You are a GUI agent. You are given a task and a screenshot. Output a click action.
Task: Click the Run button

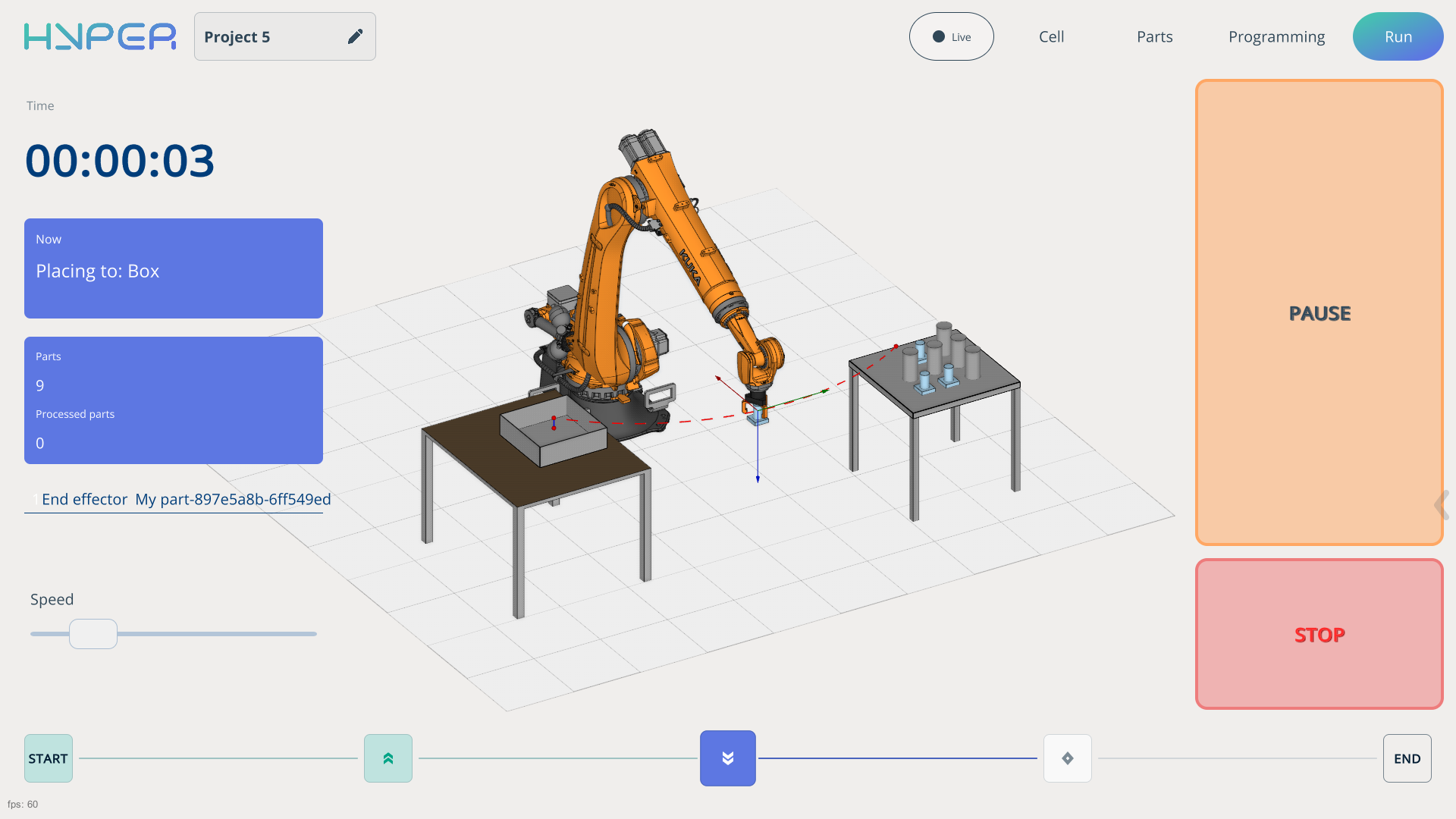[1398, 36]
